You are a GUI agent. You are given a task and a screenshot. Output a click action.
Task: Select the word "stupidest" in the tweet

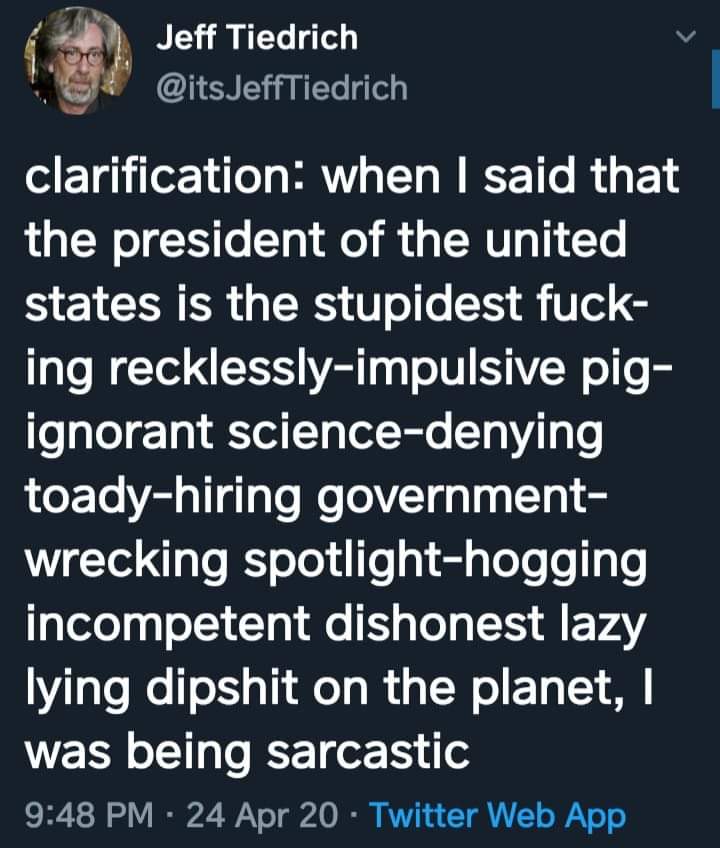[x=418, y=305]
